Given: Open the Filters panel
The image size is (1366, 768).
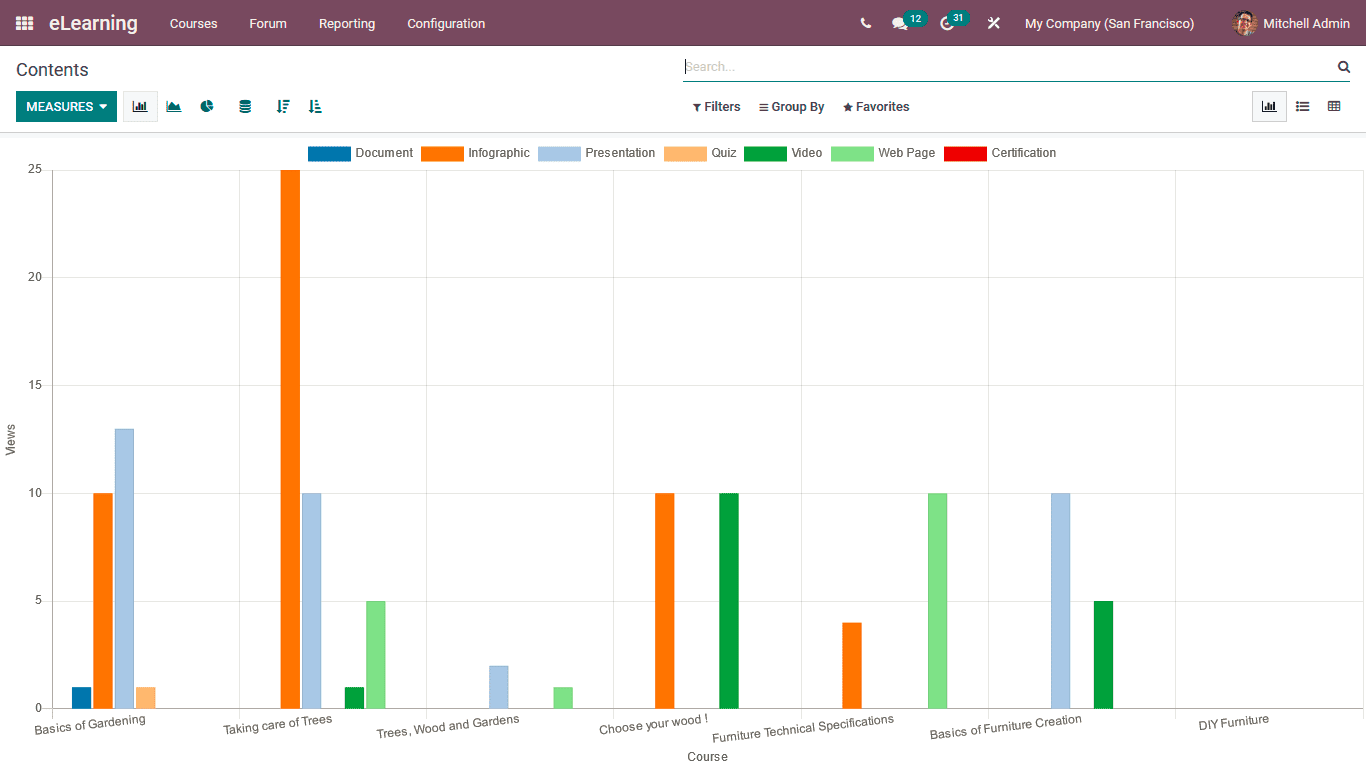Looking at the screenshot, I should tap(716, 106).
